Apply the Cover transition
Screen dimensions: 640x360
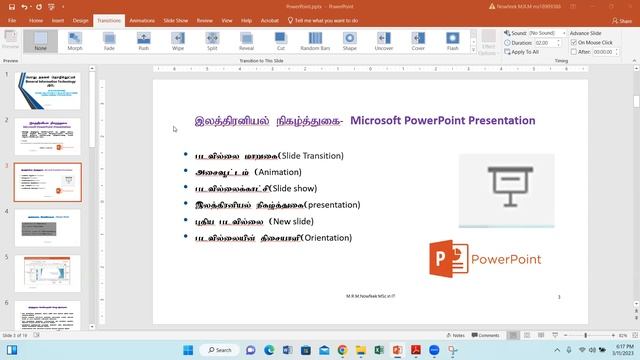(418, 41)
